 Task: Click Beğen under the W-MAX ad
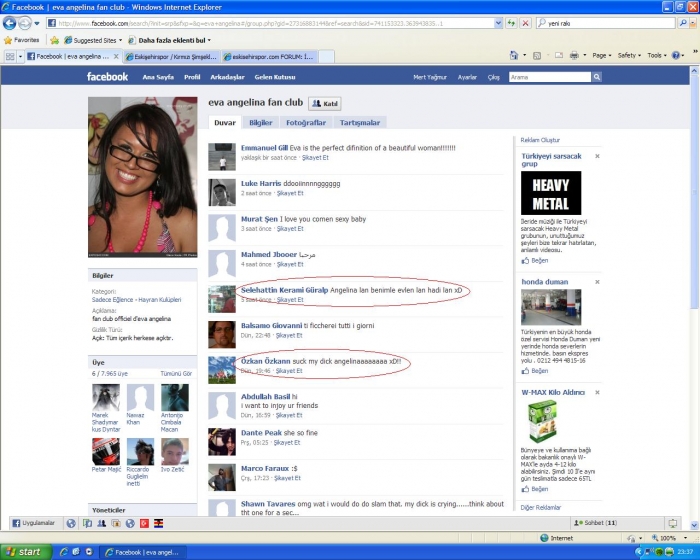tap(535, 489)
